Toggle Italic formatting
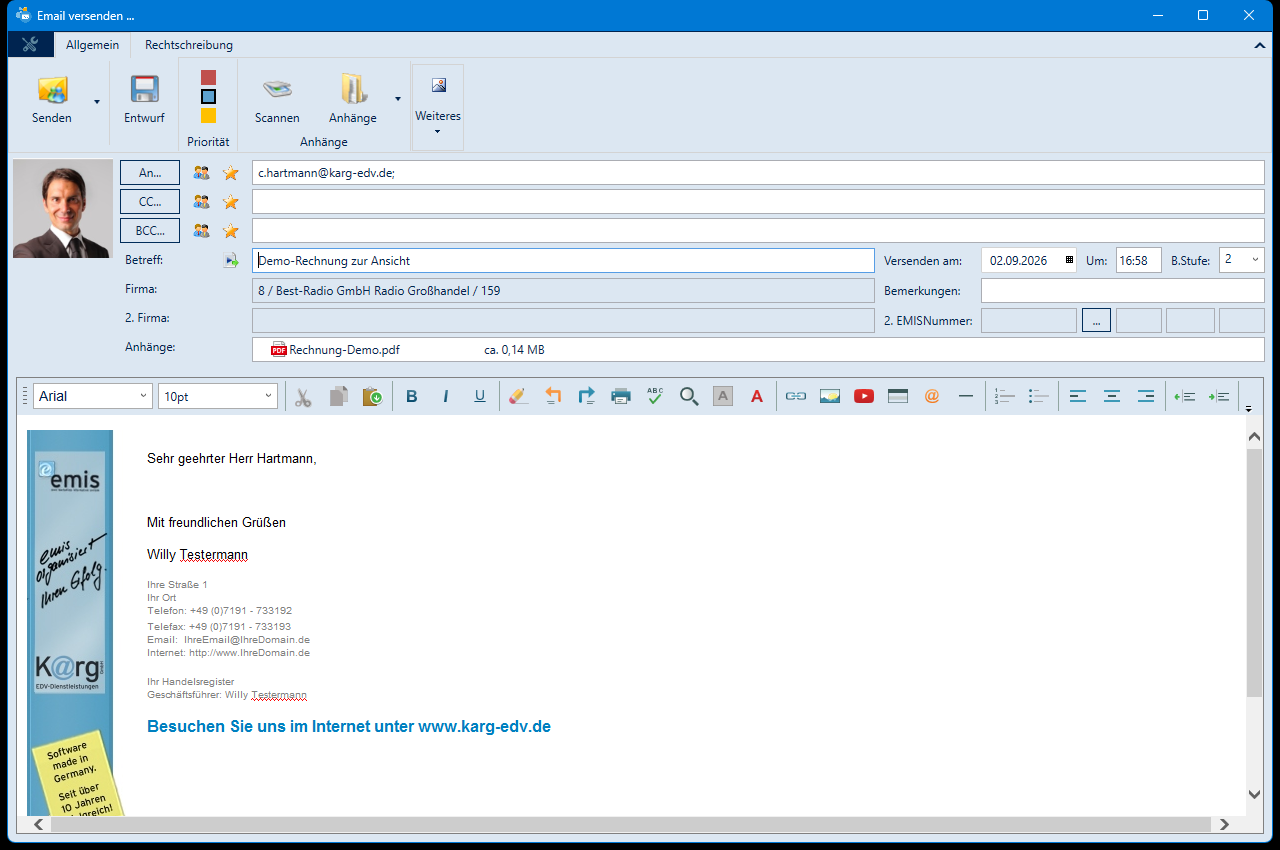This screenshot has height=850, width=1280. click(446, 396)
